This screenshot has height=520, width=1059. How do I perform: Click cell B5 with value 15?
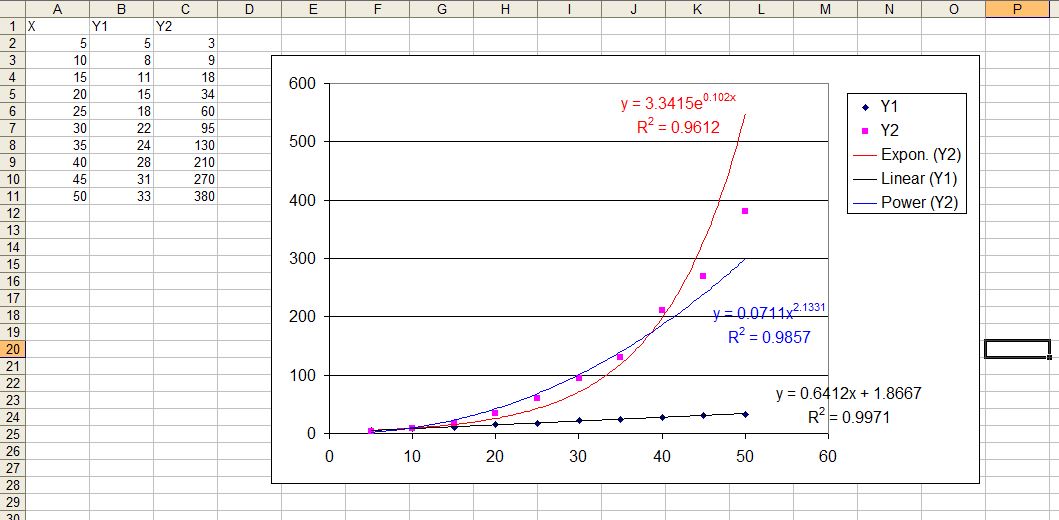pyautogui.click(x=122, y=95)
